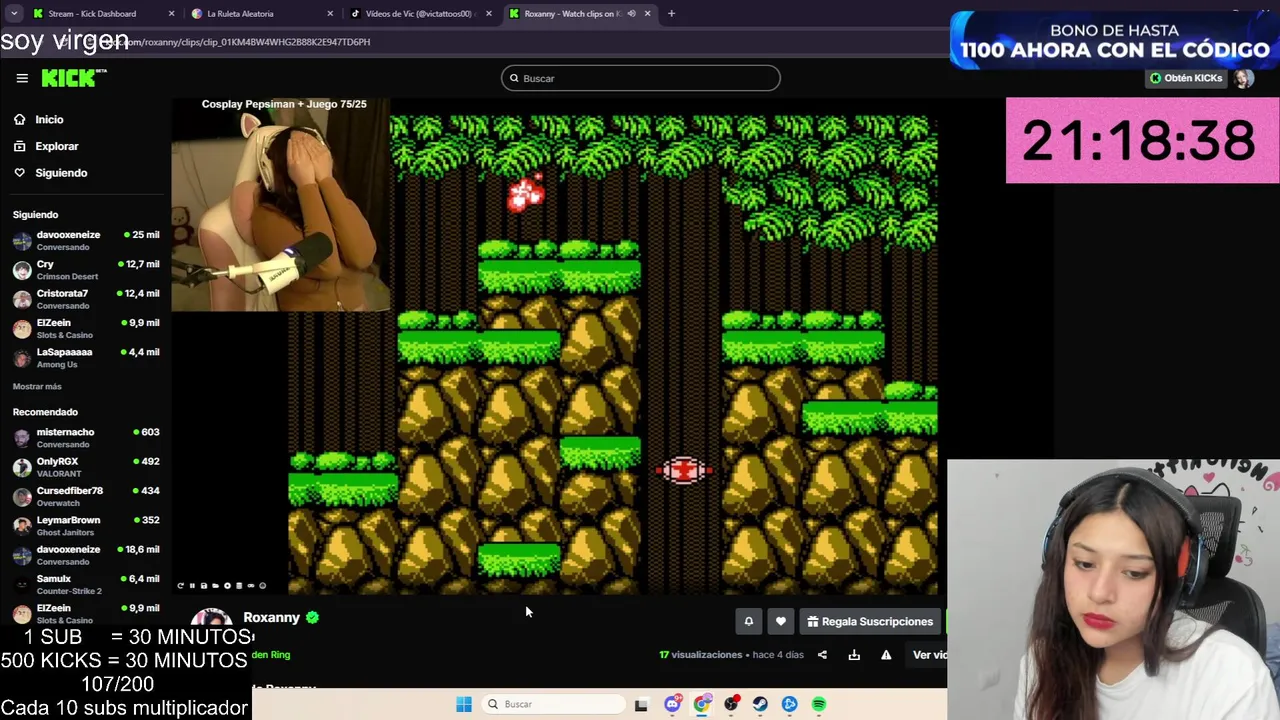Open the Windows Start menu
Viewport: 1280px width, 720px height.
point(464,704)
